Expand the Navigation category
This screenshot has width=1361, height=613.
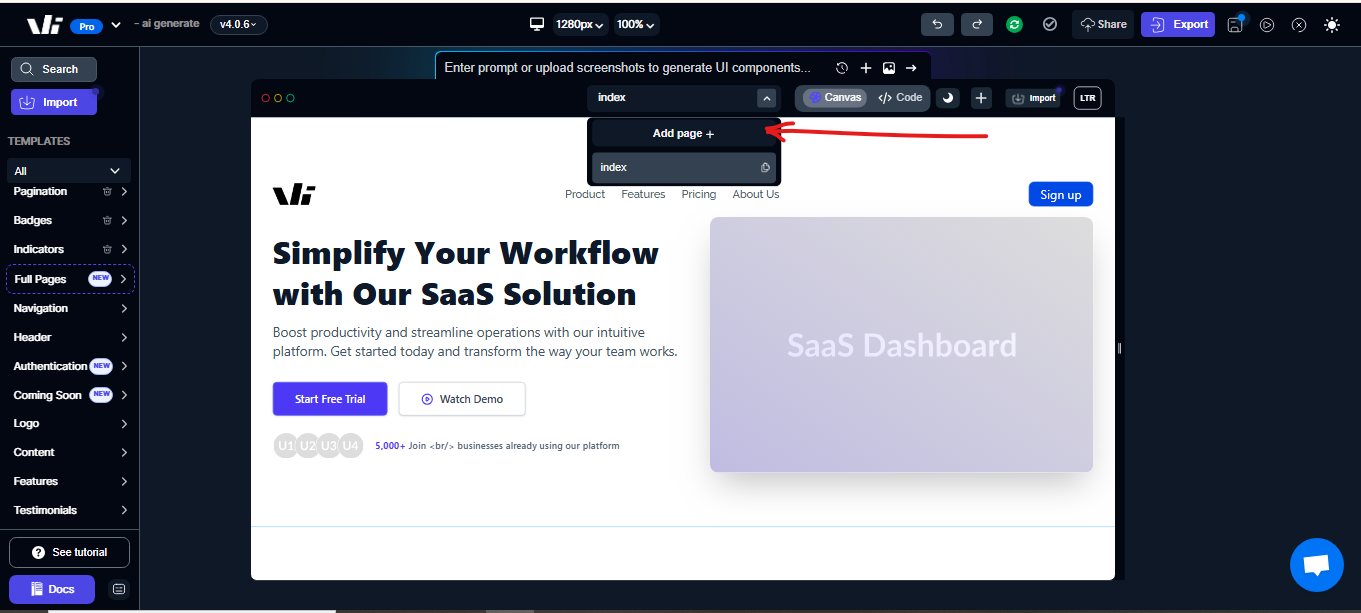(x=70, y=308)
